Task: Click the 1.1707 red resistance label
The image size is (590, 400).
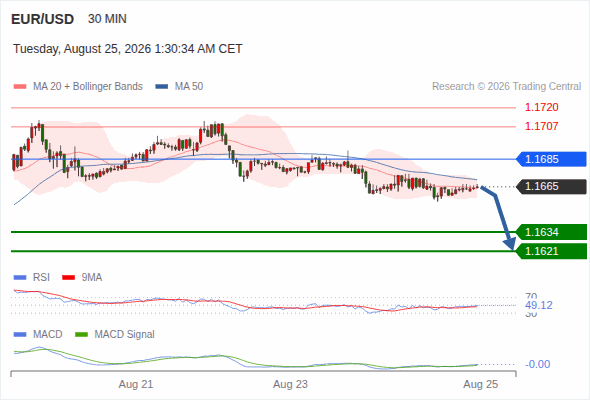Action: 541,126
